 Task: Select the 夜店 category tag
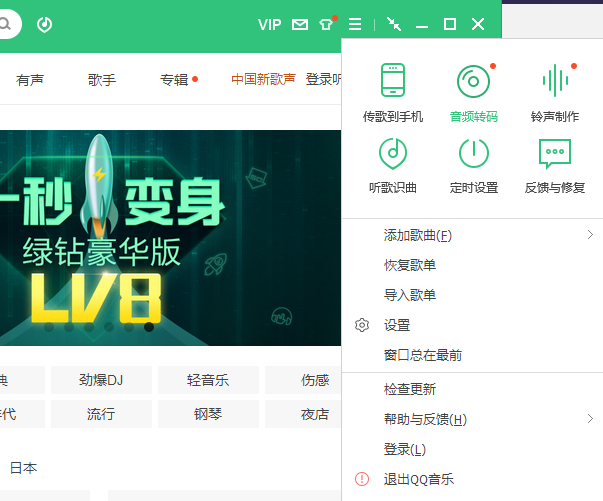coord(303,414)
